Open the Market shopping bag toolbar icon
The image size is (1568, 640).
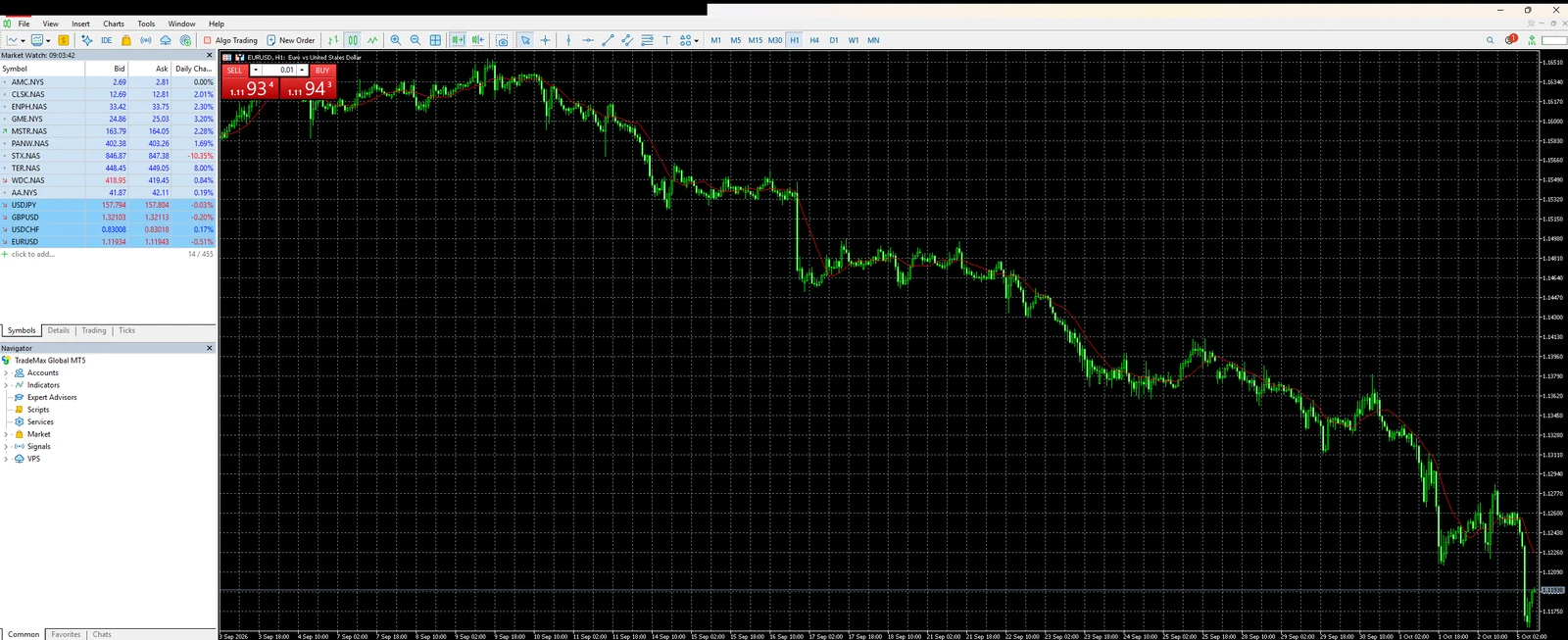(126, 40)
